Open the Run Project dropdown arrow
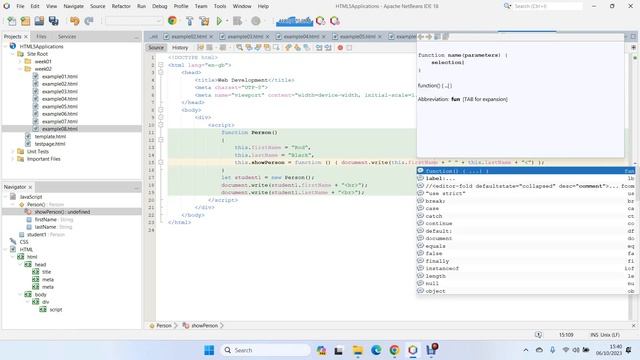Image resolution: width=640 pixels, height=360 pixels. pyautogui.click(x=227, y=21)
